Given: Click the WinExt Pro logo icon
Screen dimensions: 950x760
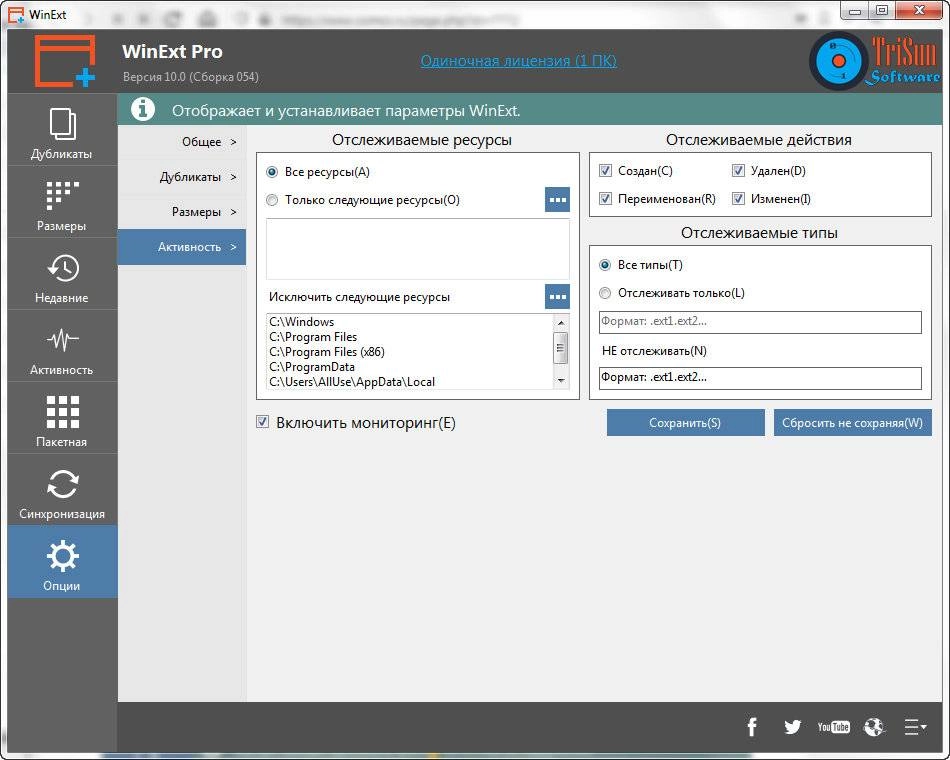Looking at the screenshot, I should (x=64, y=61).
